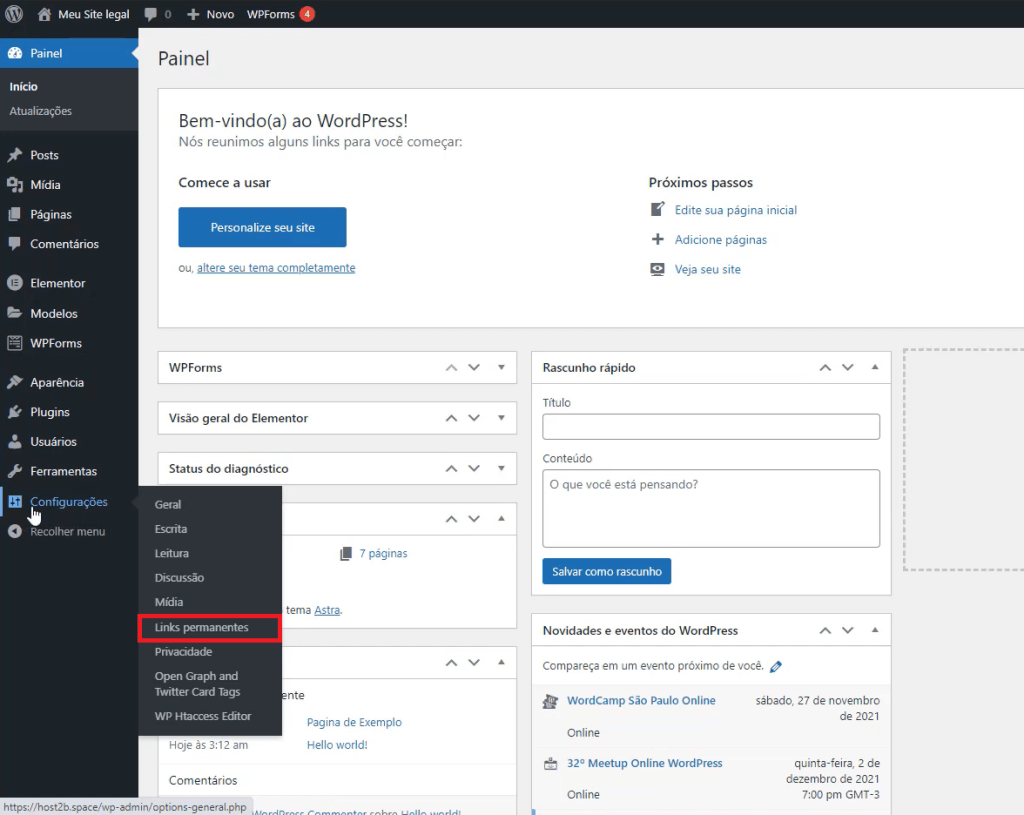Click the Ferramentas wrench icon
Viewport: 1024px width, 815px height.
pos(15,471)
